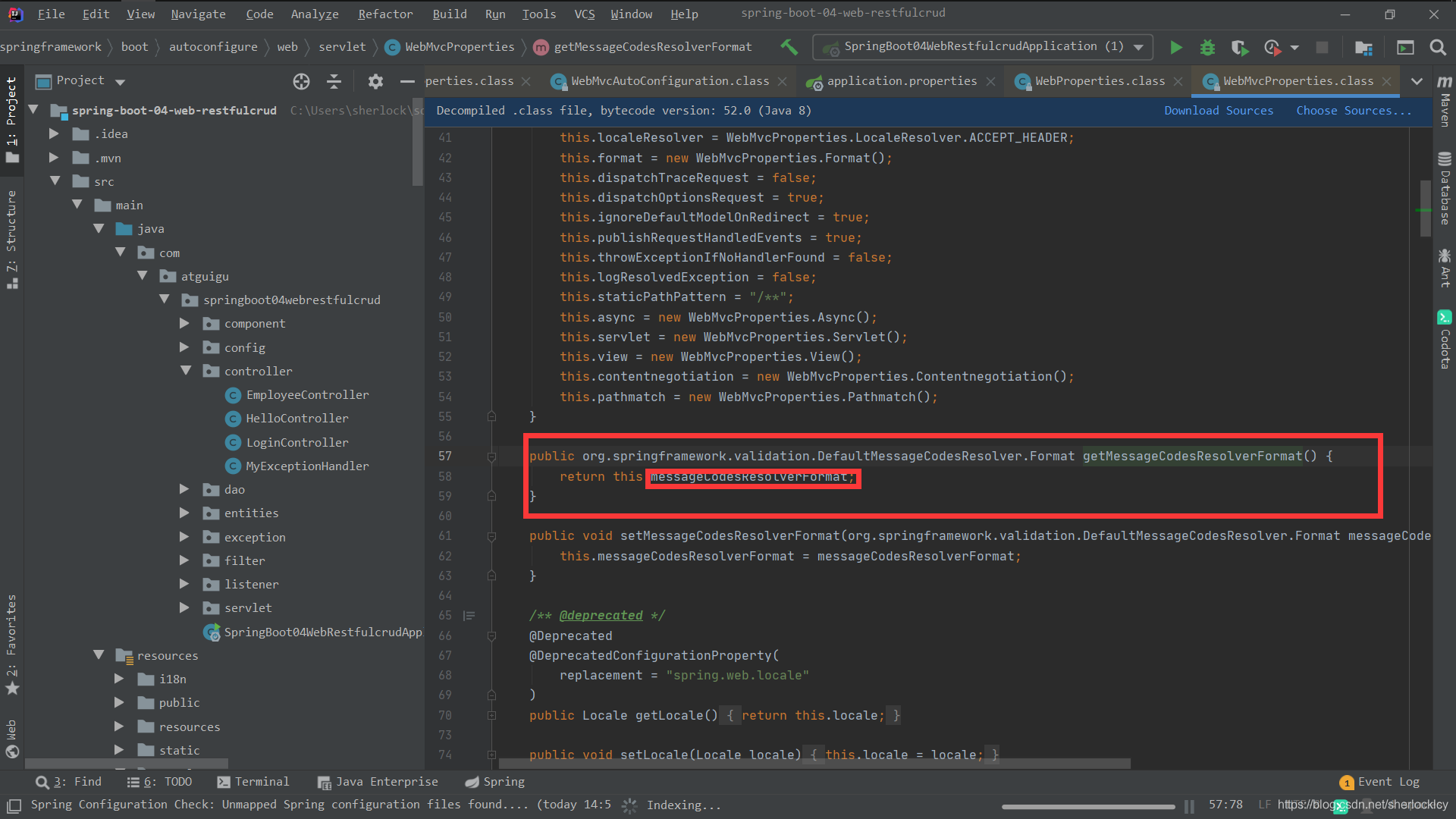The image size is (1456, 819).
Task: Open Java Enterprise tool window
Action: tap(378, 782)
